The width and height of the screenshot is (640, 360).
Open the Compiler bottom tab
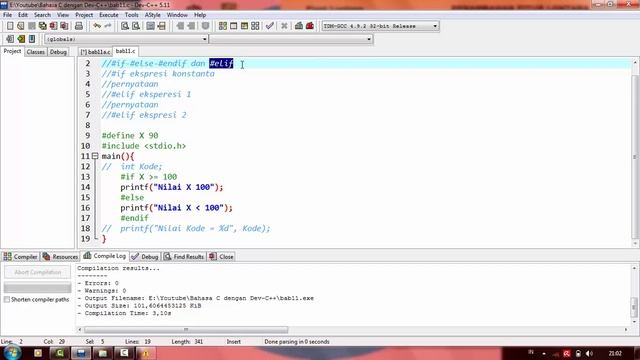(20, 257)
